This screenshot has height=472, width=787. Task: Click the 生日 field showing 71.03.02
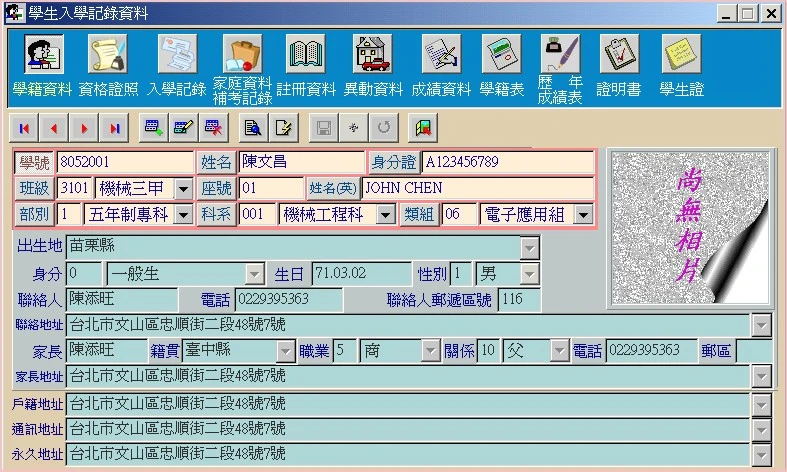[x=361, y=274]
